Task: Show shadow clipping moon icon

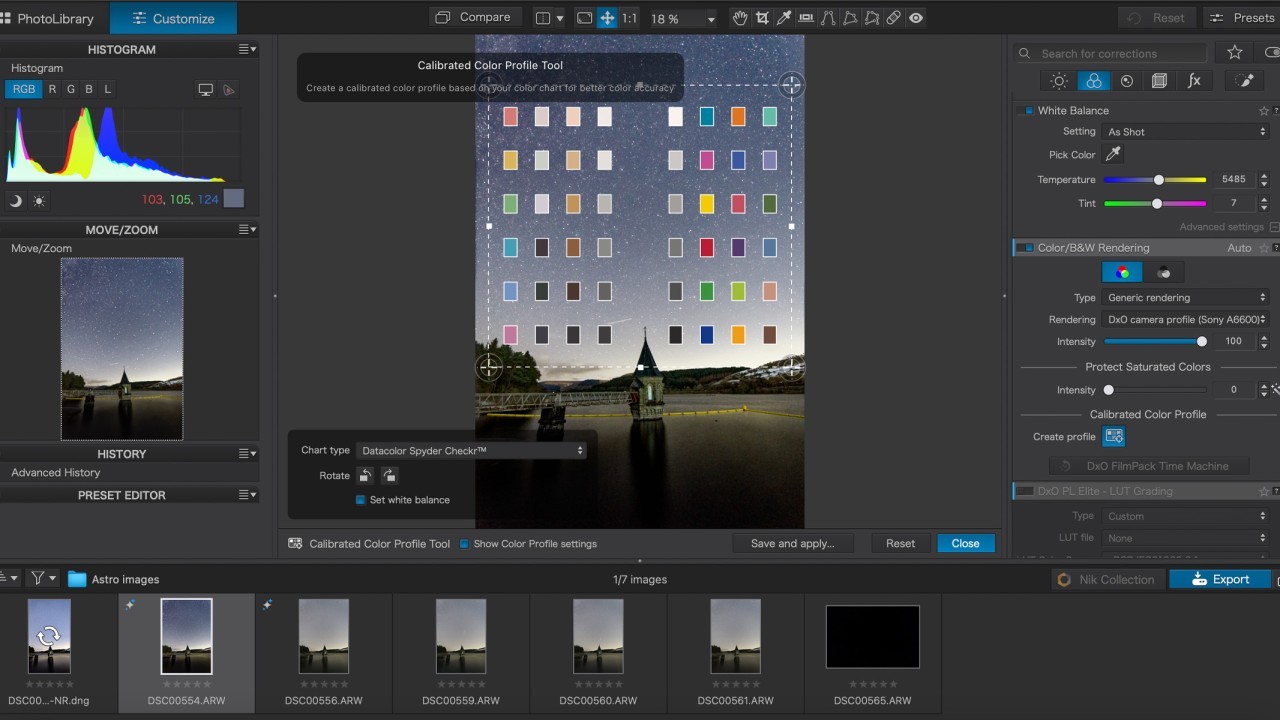Action: 16,200
